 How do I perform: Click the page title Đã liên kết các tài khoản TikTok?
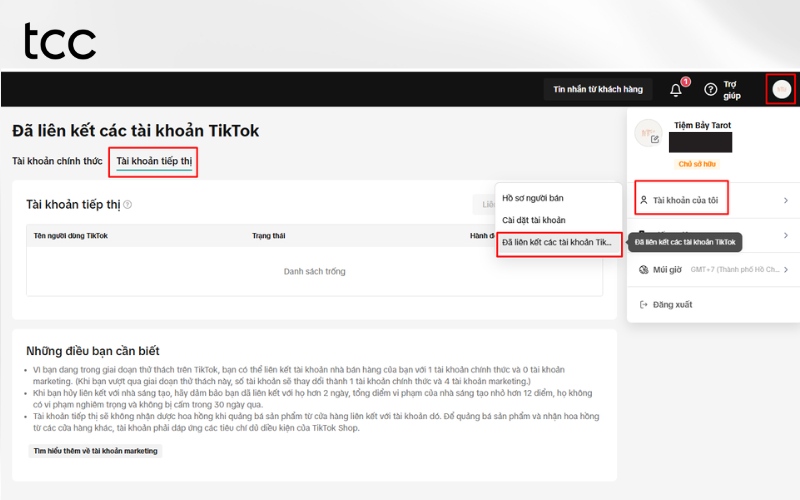[136, 131]
